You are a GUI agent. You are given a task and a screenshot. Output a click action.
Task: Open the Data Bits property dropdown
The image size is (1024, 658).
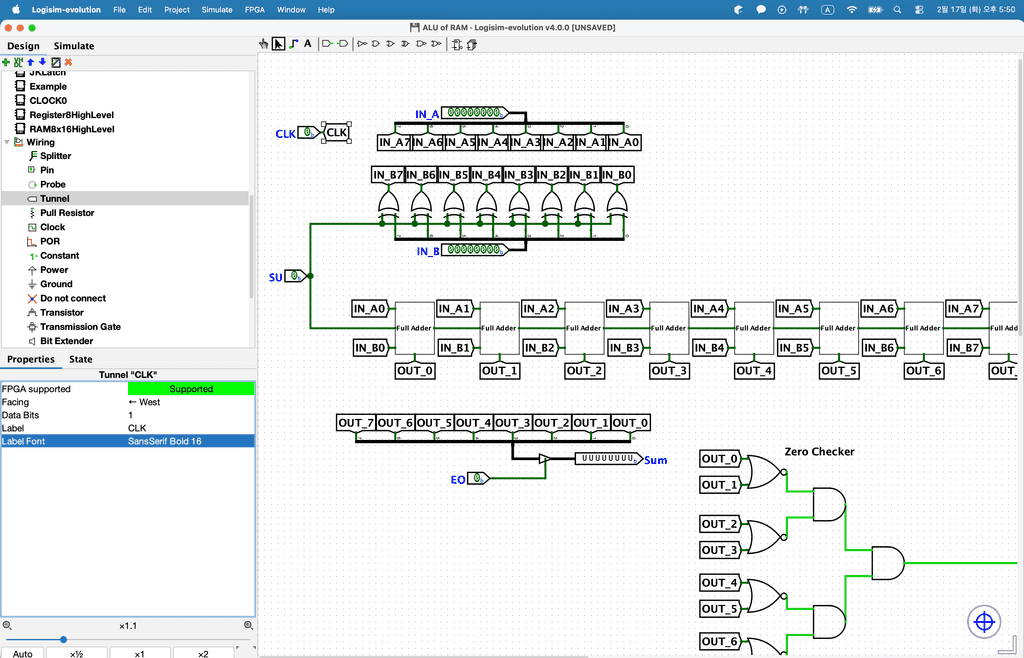190,415
